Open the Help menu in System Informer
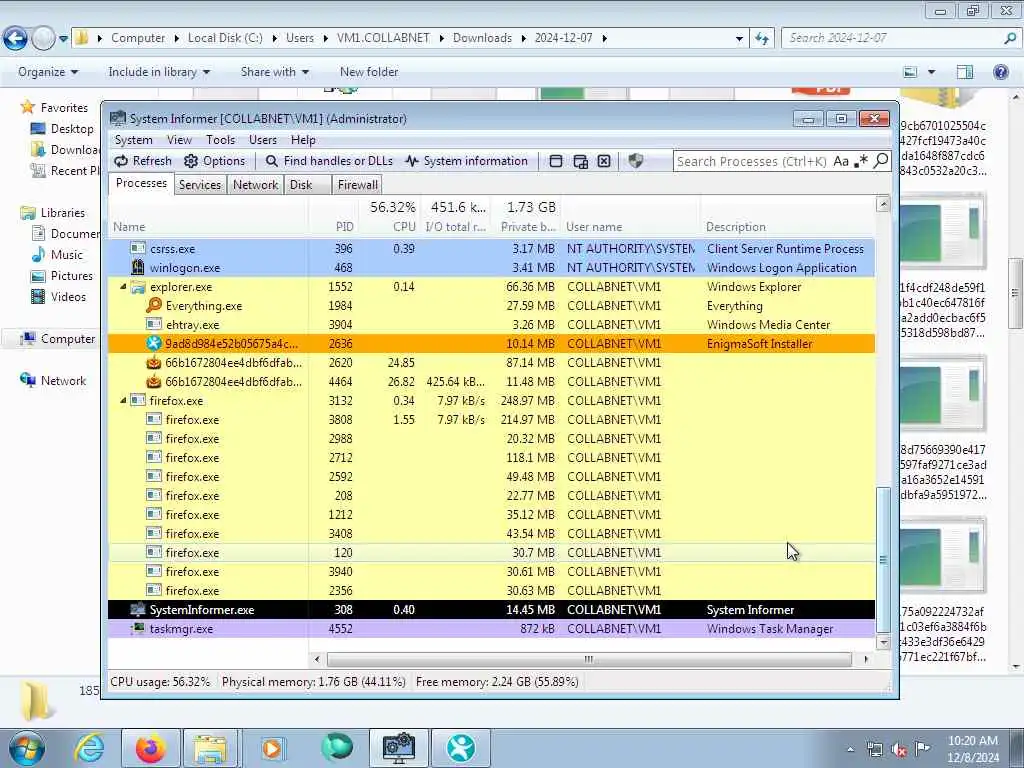 pyautogui.click(x=303, y=140)
